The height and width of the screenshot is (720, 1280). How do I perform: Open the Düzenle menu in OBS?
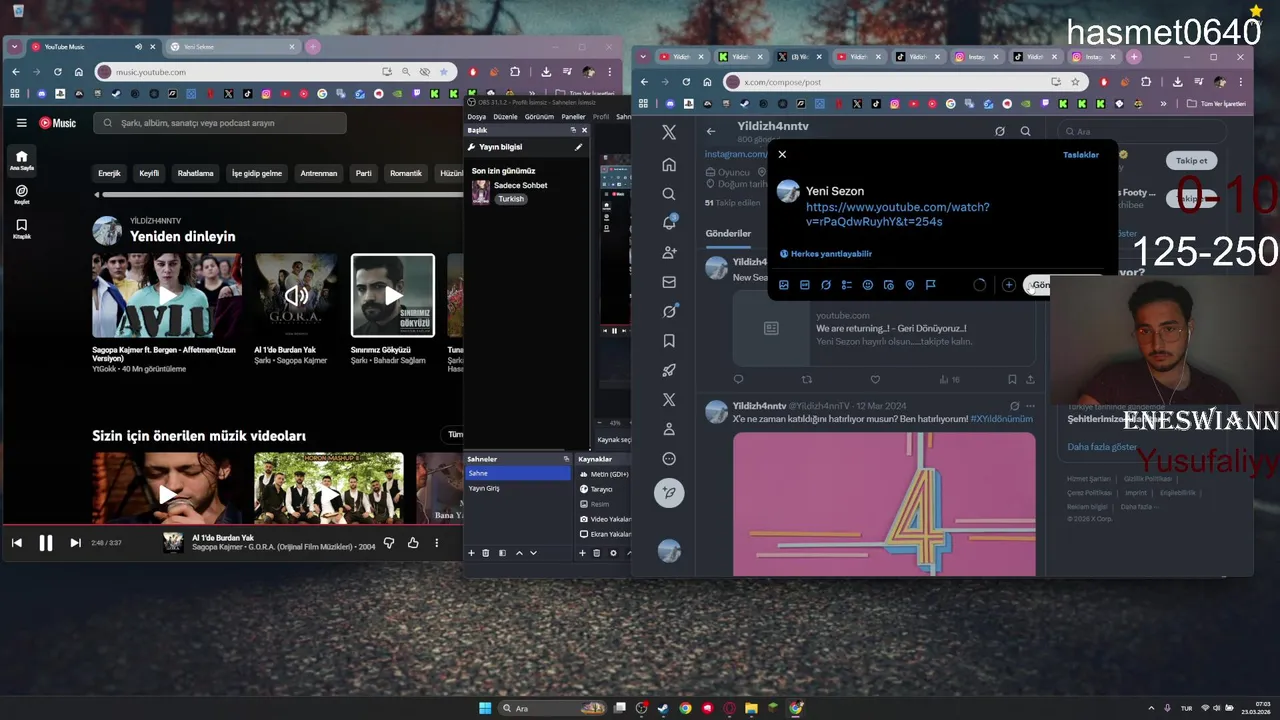[x=505, y=116]
